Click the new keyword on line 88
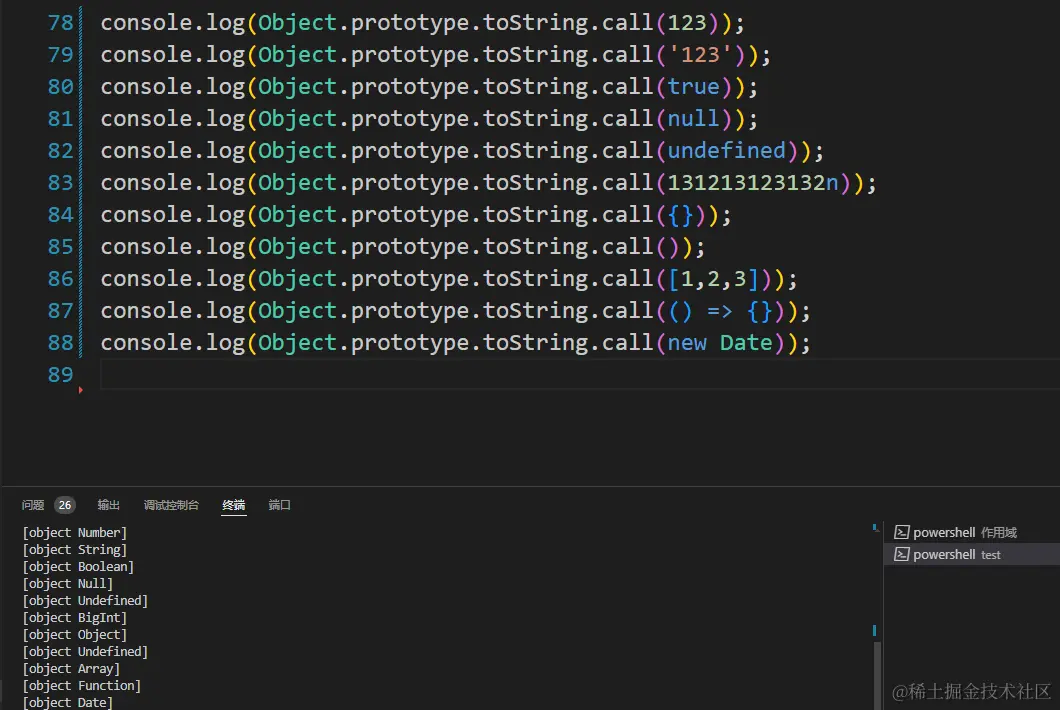The image size is (1060, 710). 687,343
